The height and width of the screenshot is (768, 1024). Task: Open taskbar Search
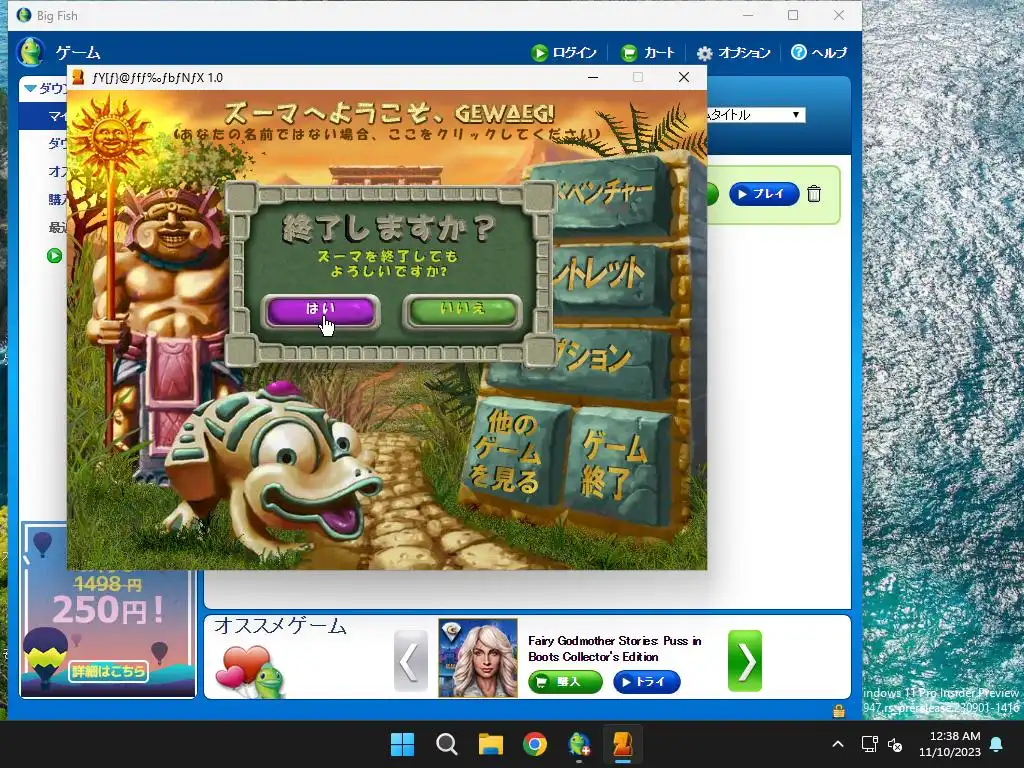tap(447, 744)
